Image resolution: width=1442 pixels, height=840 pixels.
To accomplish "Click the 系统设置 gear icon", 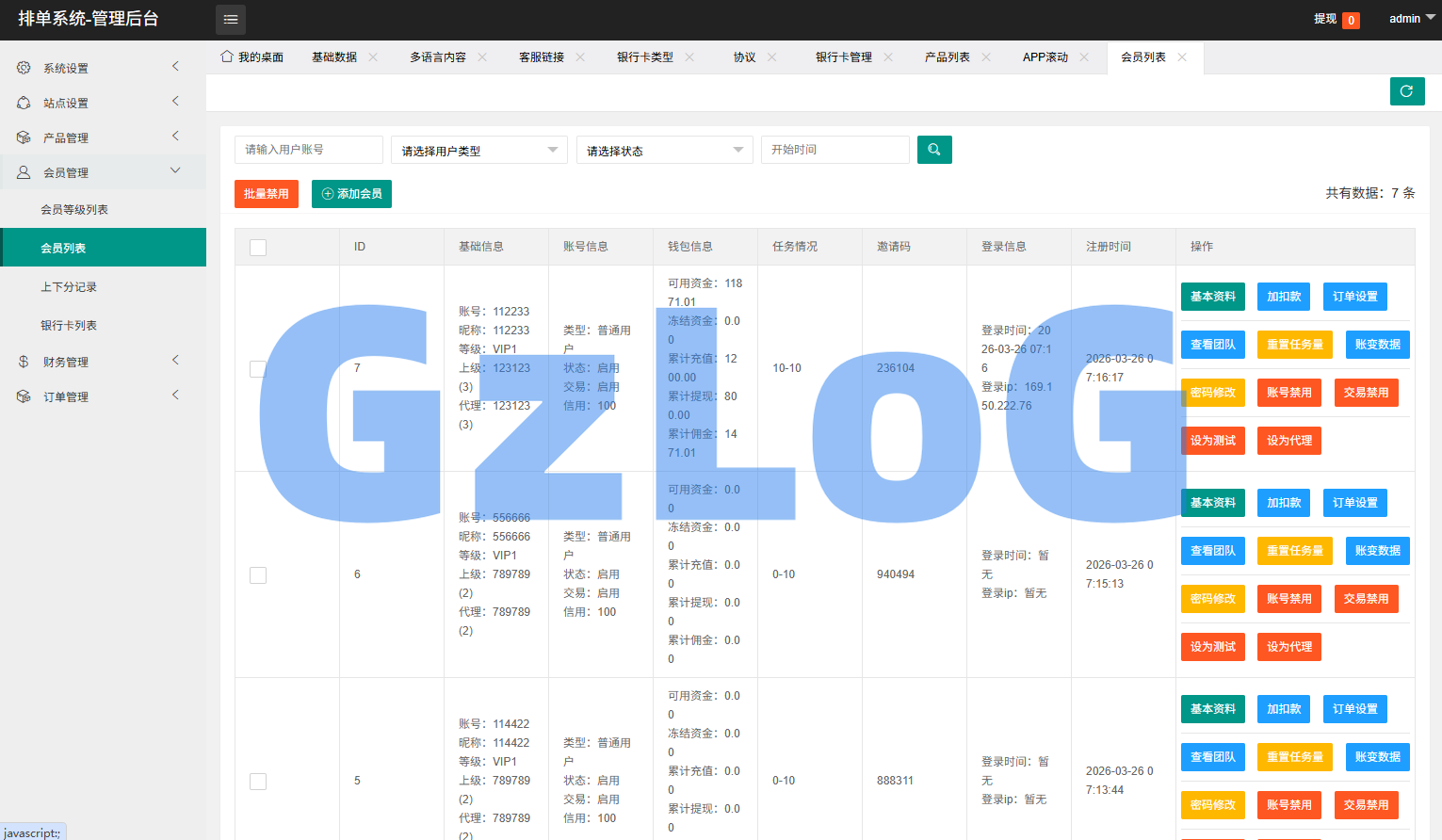I will pyautogui.click(x=24, y=68).
